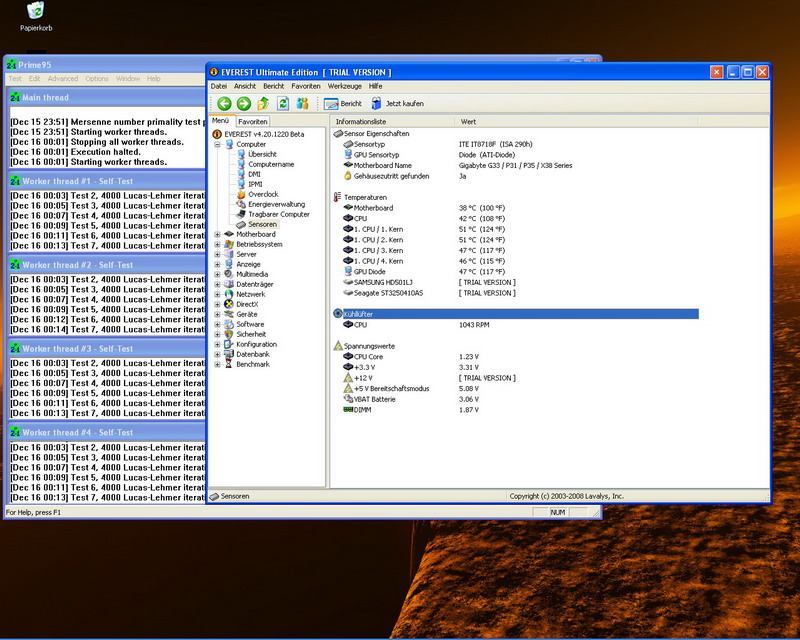Screen dimensions: 800x640
Task: Select the DMI tree item
Action: [x=254, y=174]
